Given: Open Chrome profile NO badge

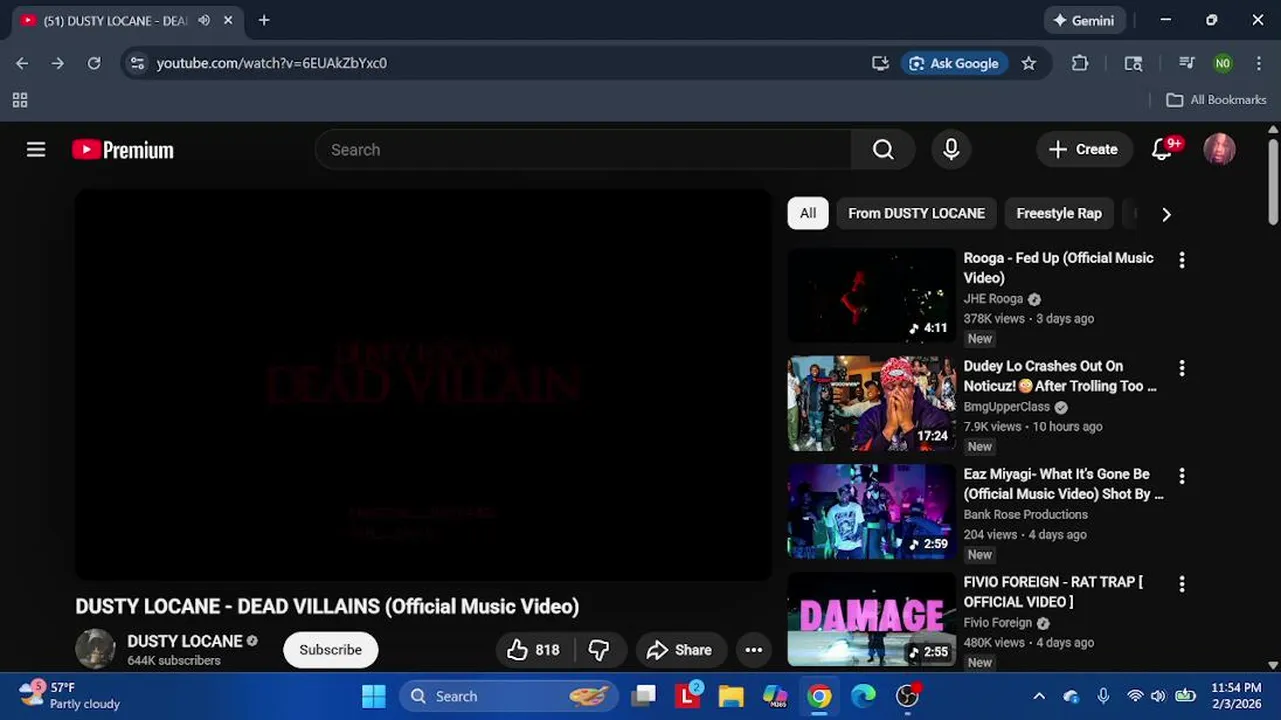Looking at the screenshot, I should click(x=1223, y=63).
